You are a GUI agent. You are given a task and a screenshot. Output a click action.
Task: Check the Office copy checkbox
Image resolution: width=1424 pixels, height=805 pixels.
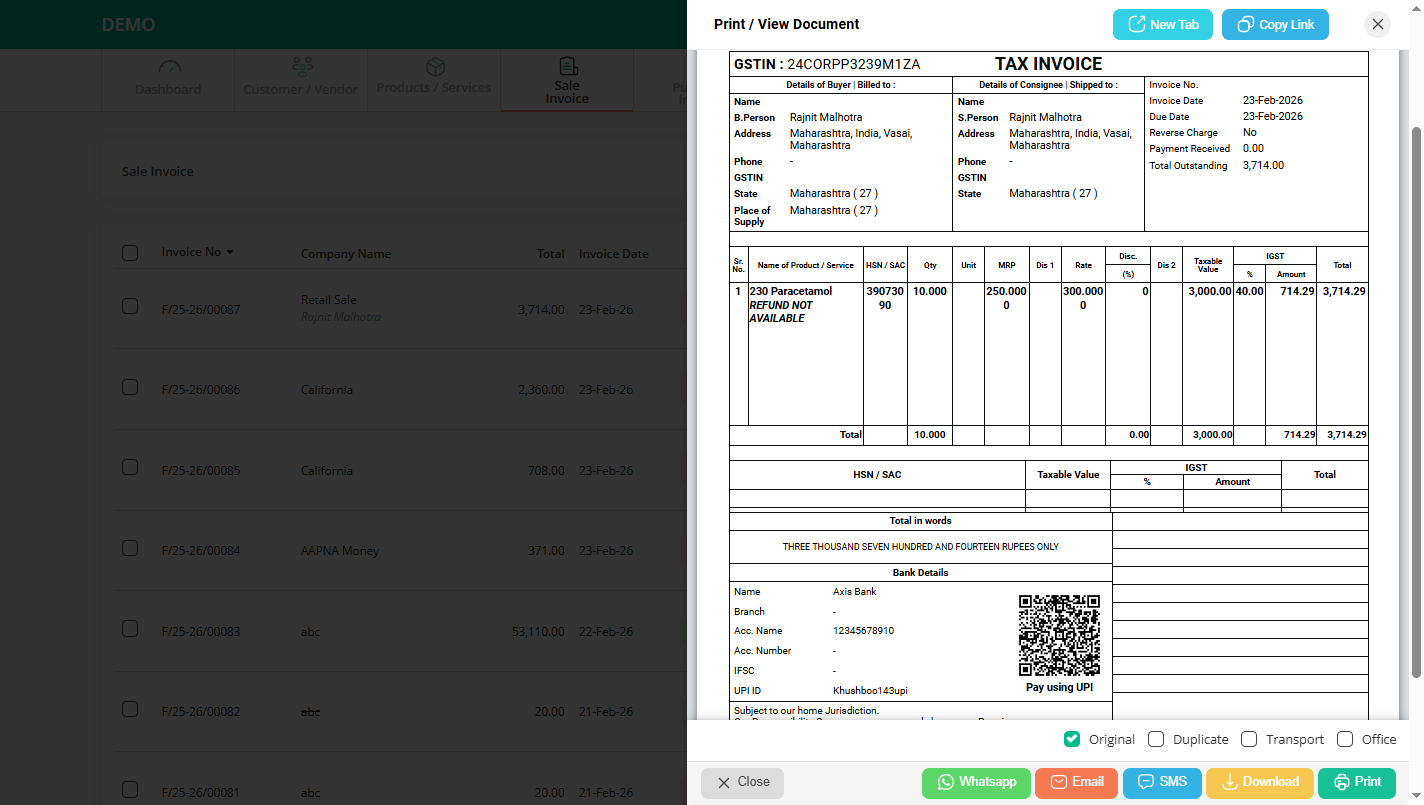tap(1345, 739)
